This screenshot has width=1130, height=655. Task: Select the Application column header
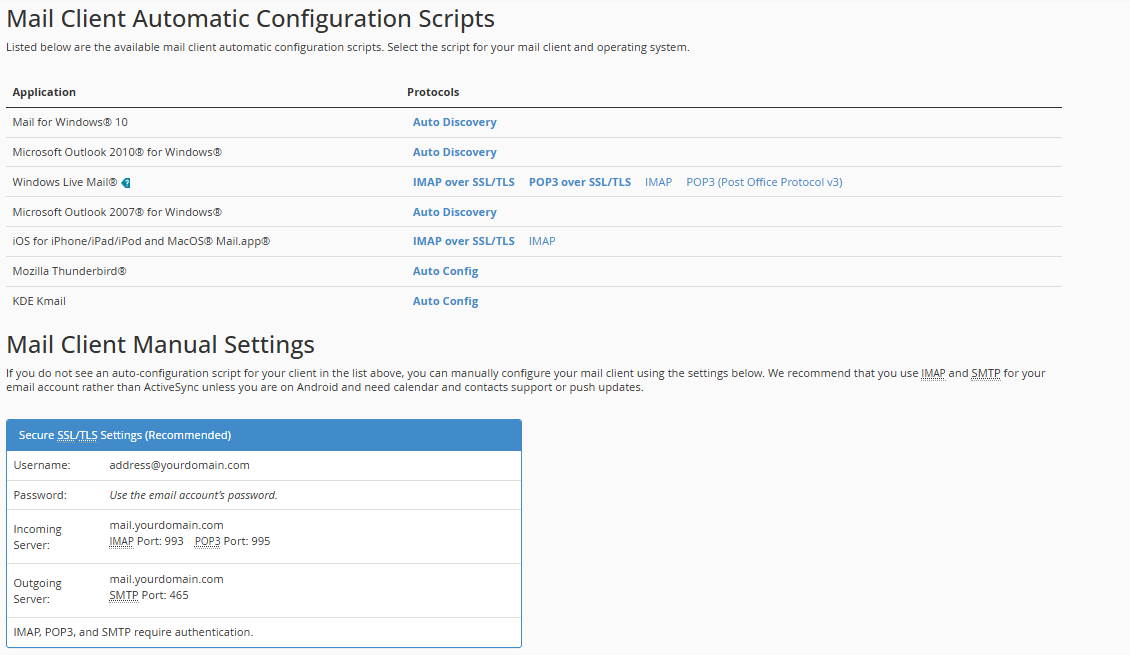point(44,92)
